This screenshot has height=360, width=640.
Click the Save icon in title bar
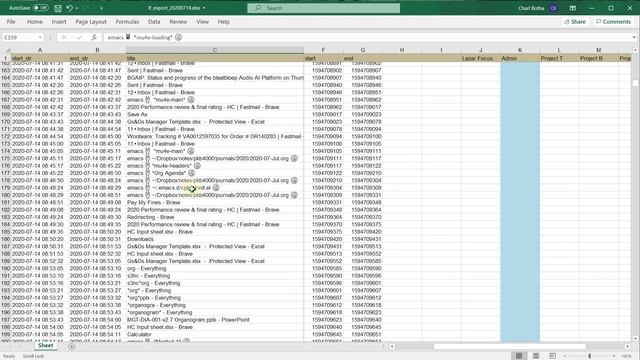point(58,8)
